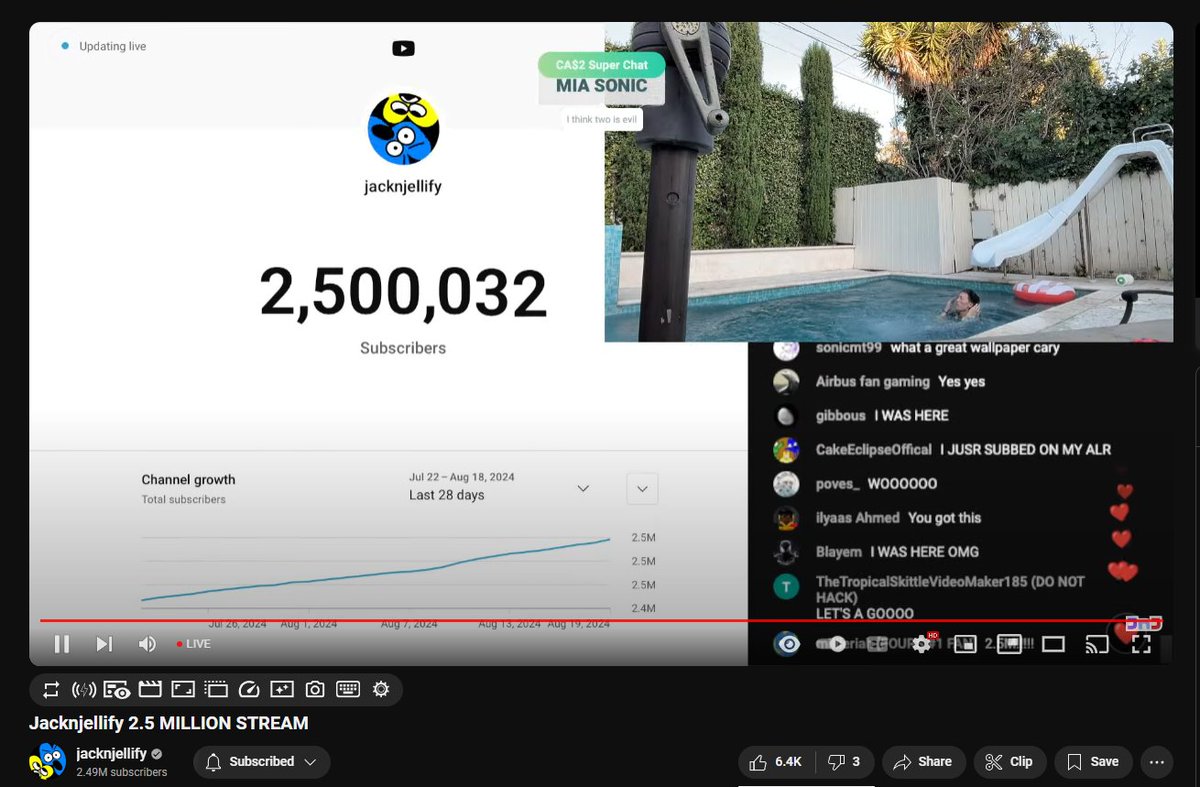Image resolution: width=1200 pixels, height=787 pixels.
Task: Open extension options gear below the player
Action: (x=381, y=689)
